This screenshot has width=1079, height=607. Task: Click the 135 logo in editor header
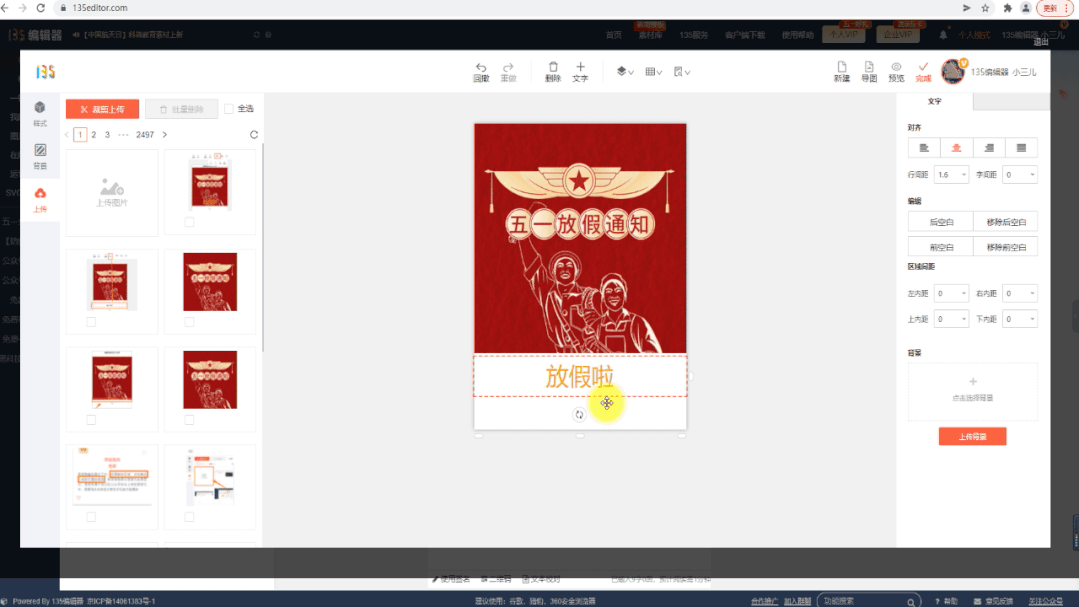[45, 72]
